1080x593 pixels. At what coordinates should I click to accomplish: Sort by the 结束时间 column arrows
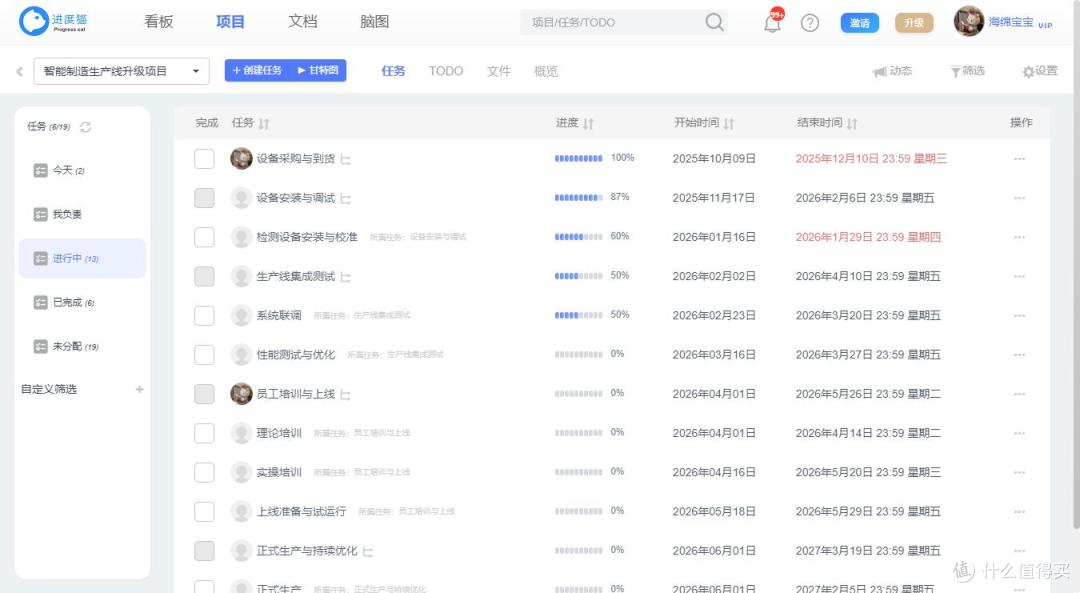(x=852, y=124)
